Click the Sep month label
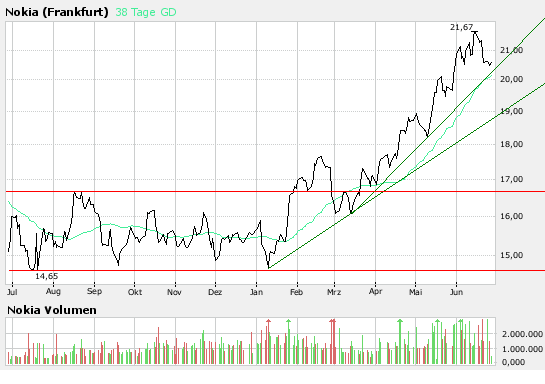This screenshot has width=545, height=384. click(x=94, y=291)
